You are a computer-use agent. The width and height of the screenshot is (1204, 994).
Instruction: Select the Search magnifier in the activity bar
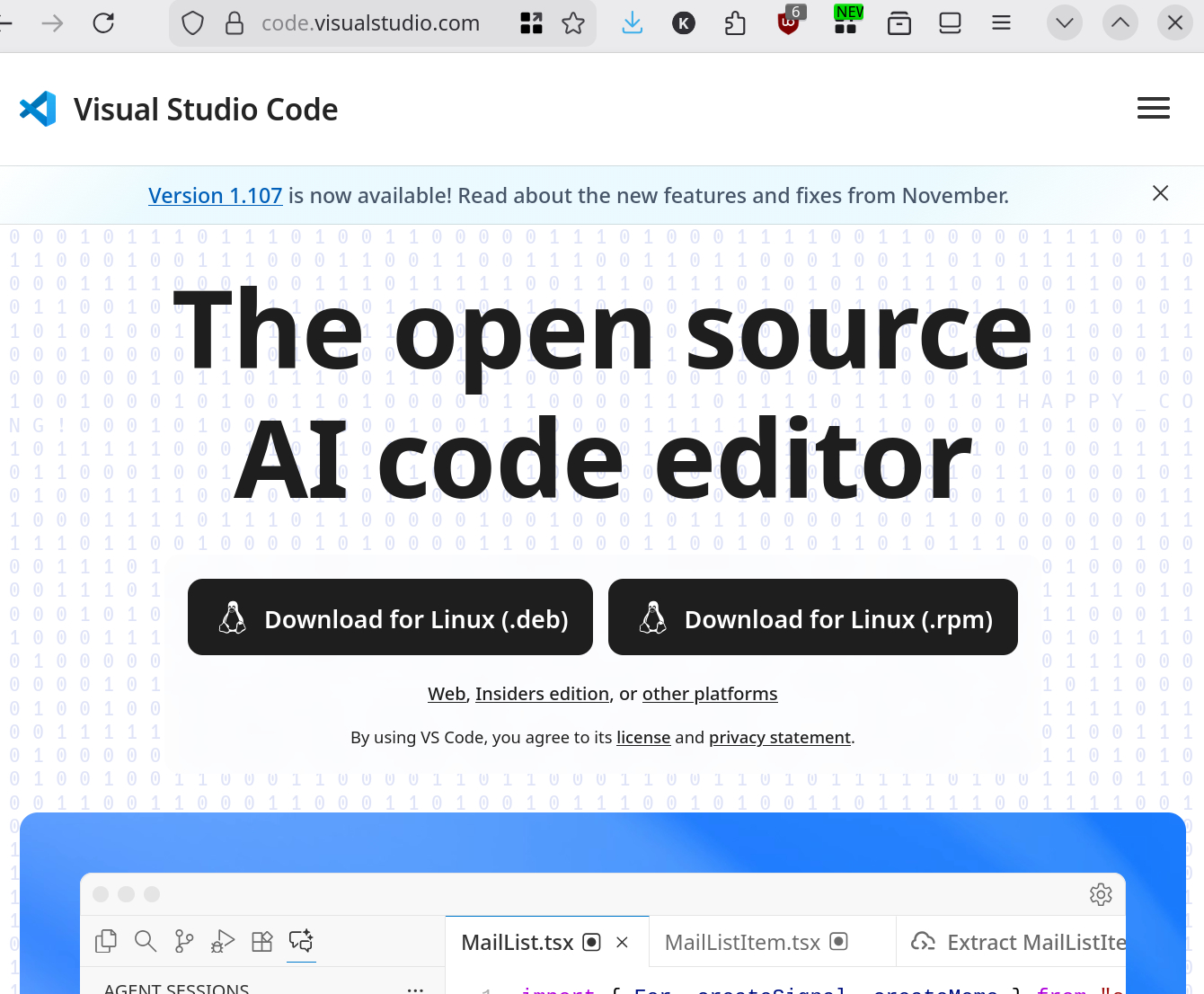coord(145,941)
